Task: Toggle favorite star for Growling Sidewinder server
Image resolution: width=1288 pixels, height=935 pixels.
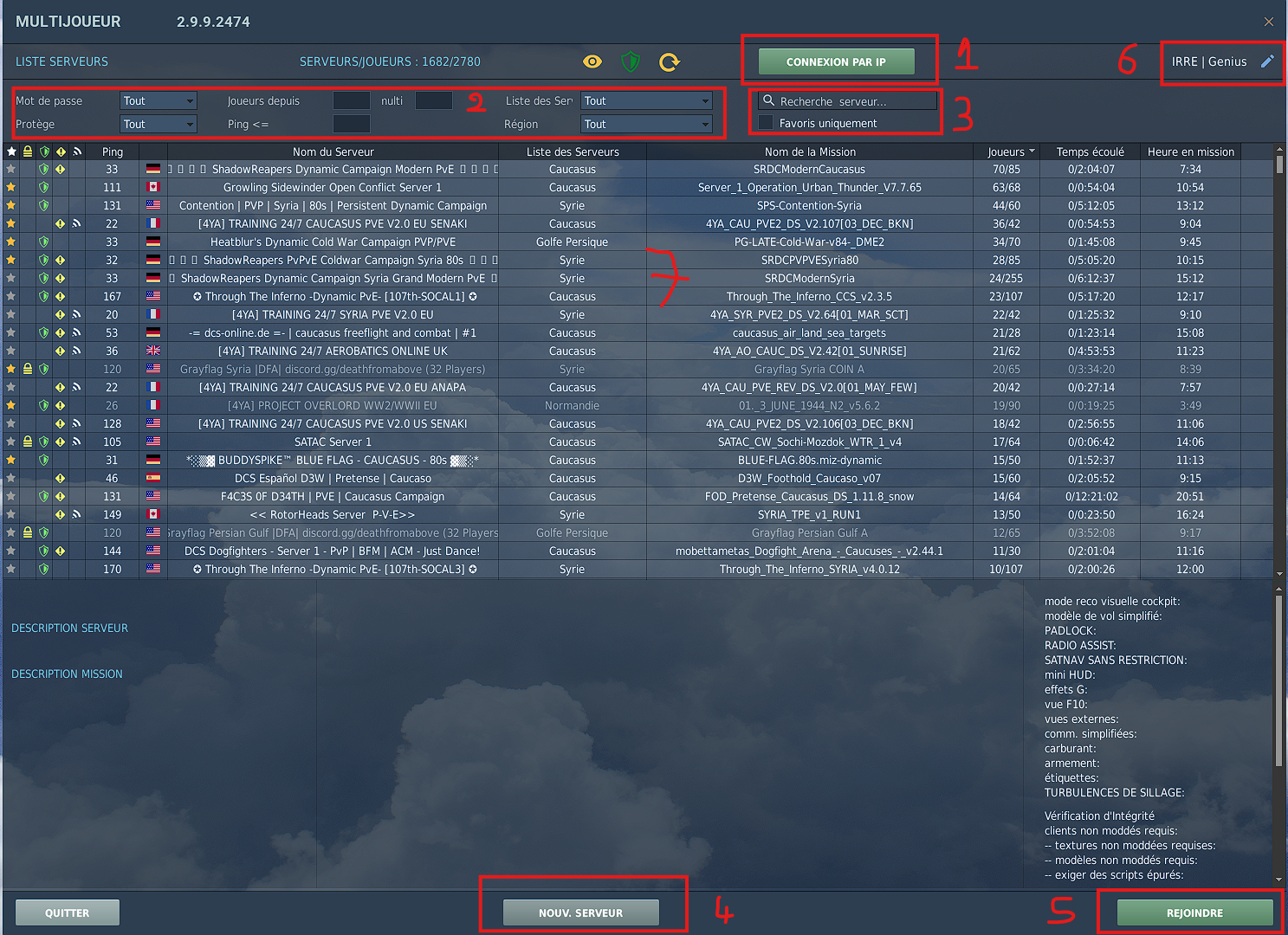Action: point(11,187)
